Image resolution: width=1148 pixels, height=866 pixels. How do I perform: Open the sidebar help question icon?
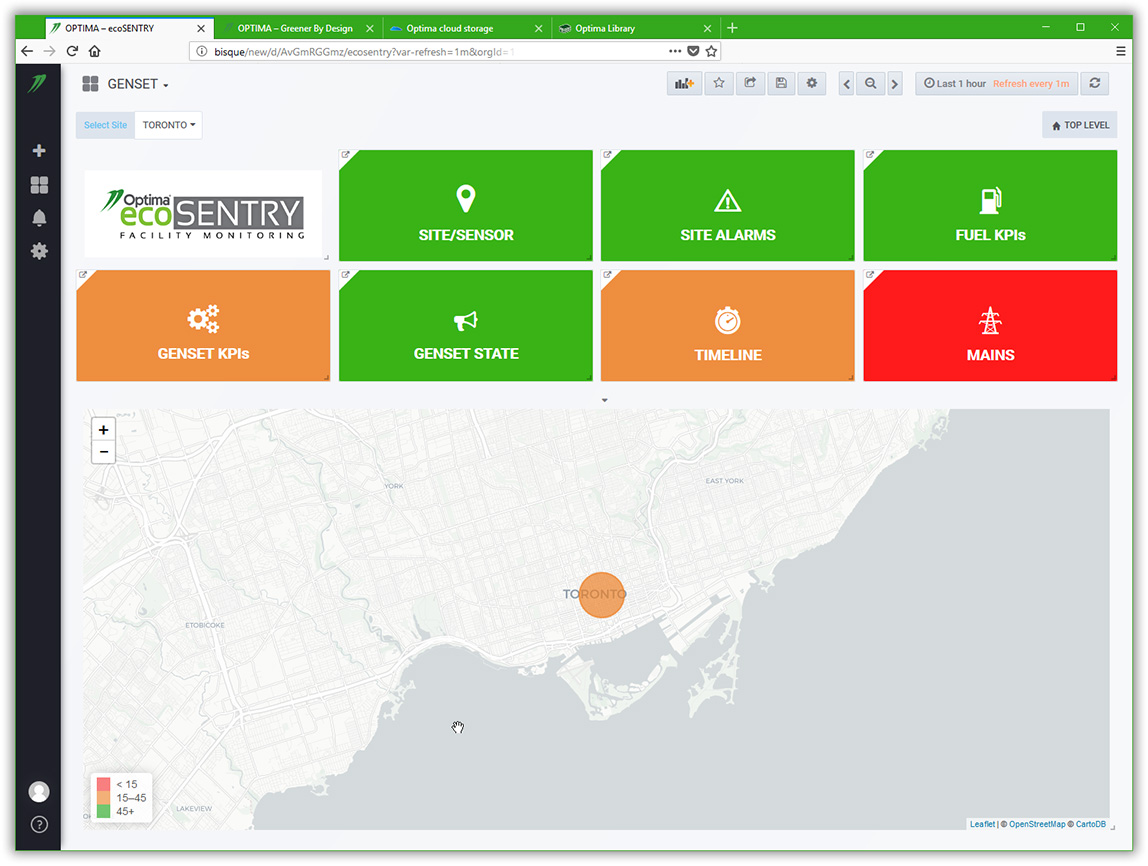point(40,824)
